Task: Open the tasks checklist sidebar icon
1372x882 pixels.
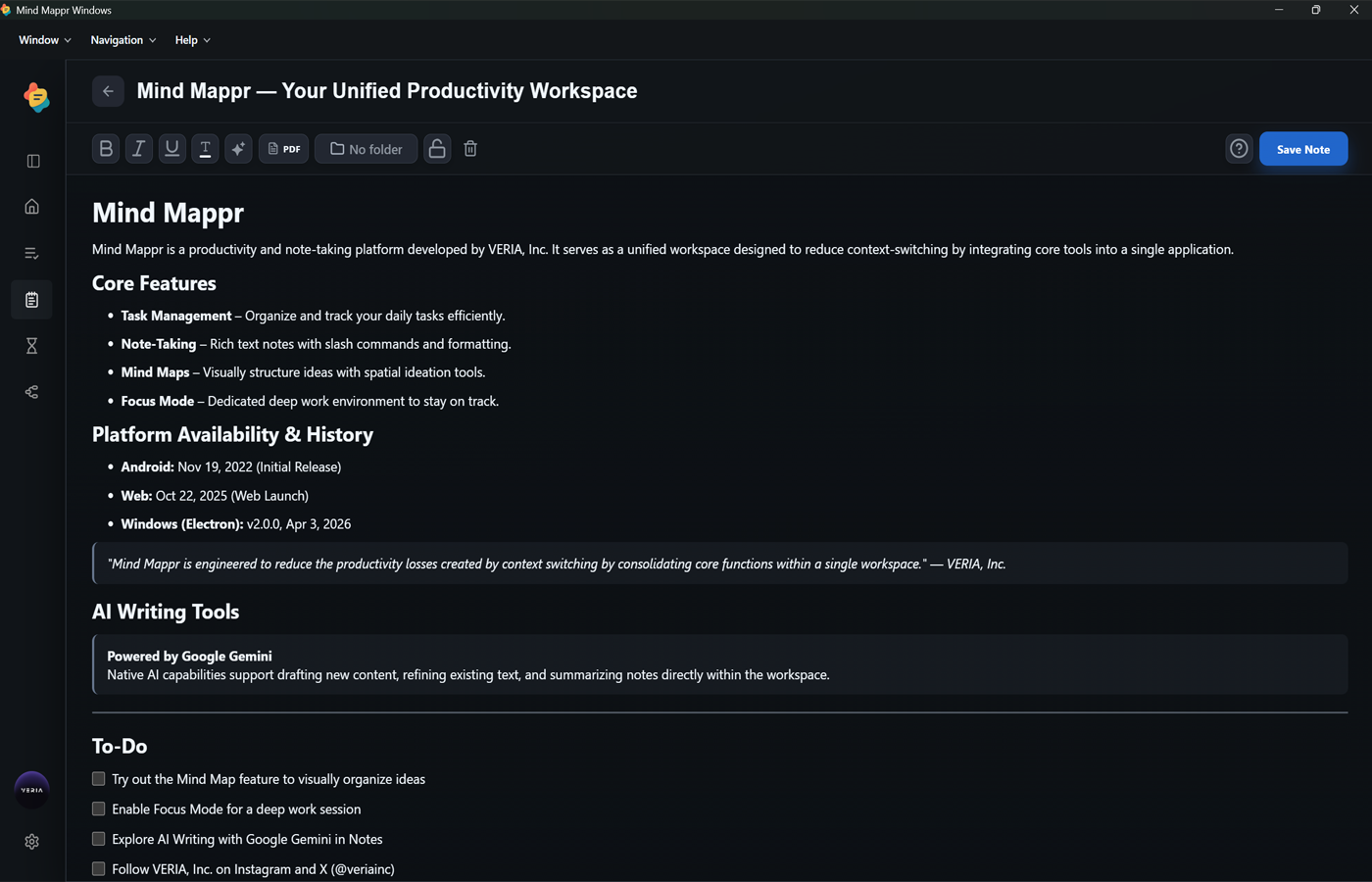Action: [x=32, y=253]
